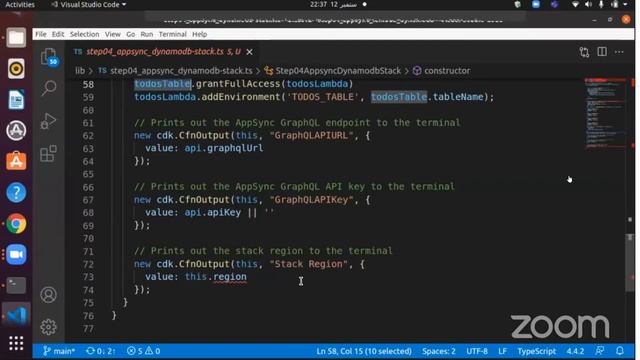The width and height of the screenshot is (640, 360).
Task: Switch to Visual Studio Code dock icon
Action: [x=16, y=315]
